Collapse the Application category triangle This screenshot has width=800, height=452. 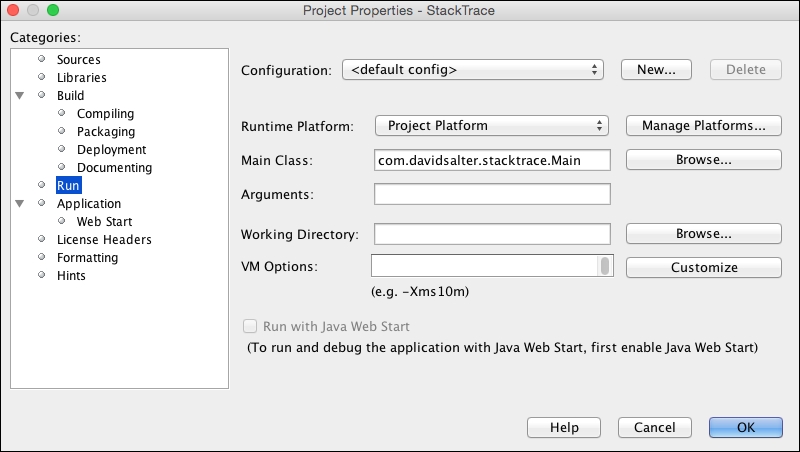20,204
